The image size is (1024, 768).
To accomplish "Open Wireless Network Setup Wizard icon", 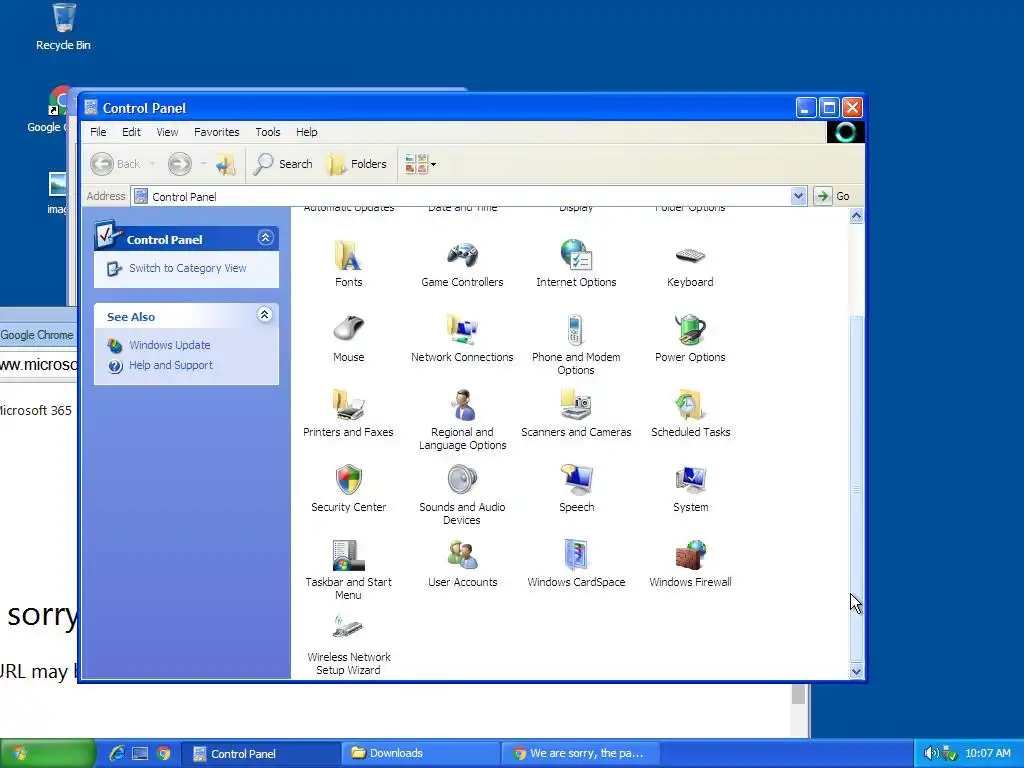I will tap(348, 645).
